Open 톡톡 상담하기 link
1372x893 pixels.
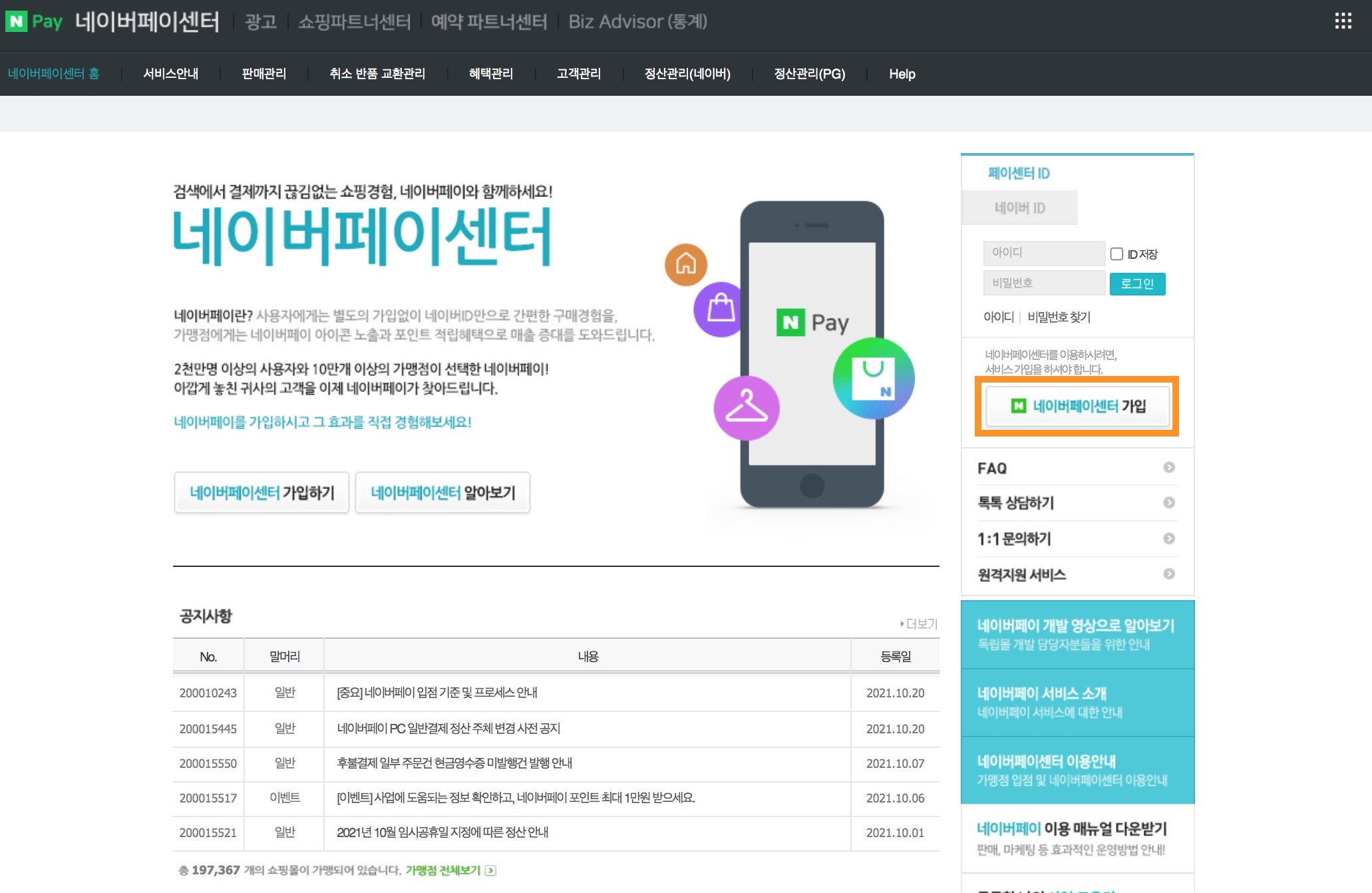coord(1015,503)
